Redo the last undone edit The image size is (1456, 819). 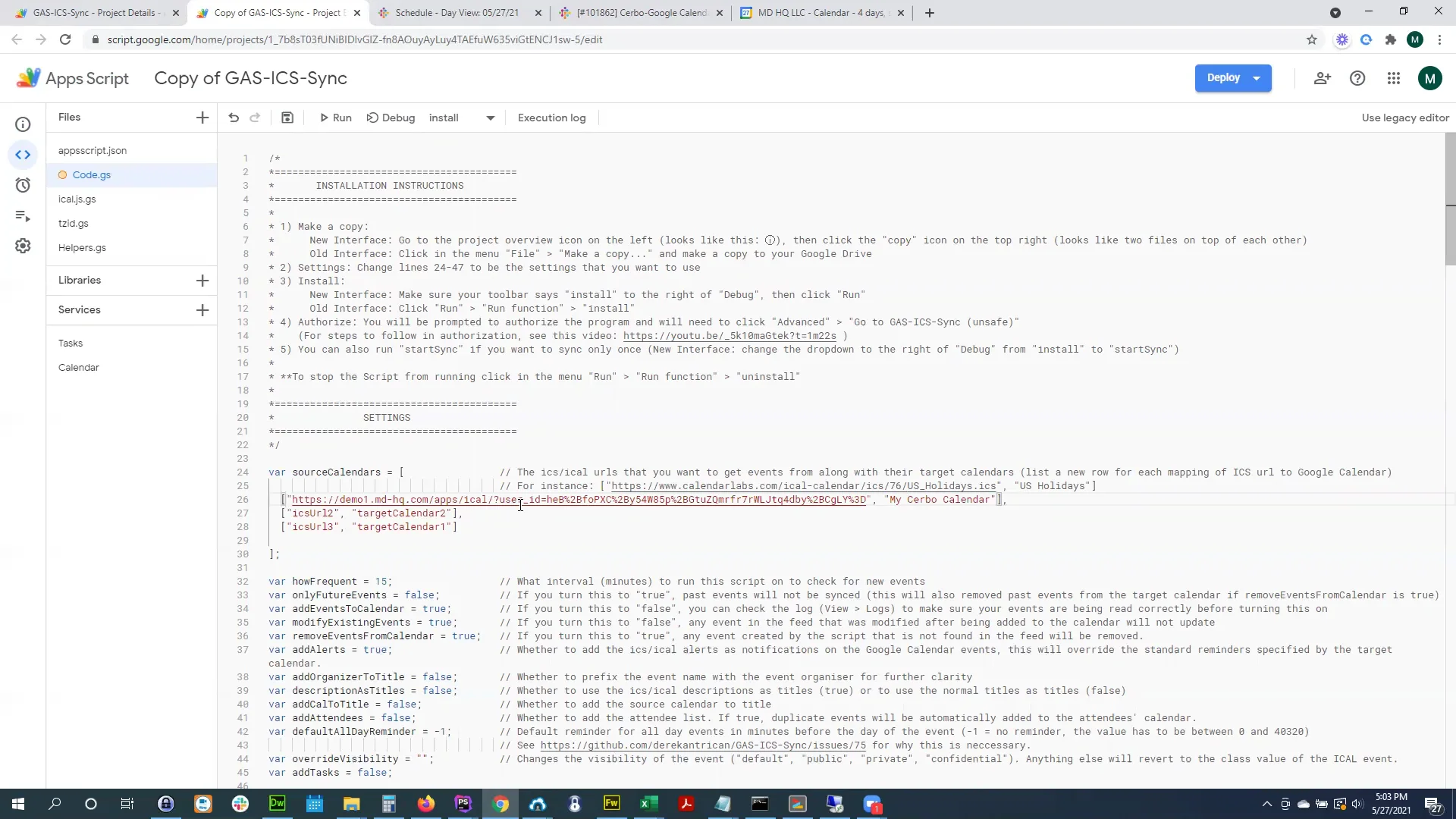pos(254,118)
